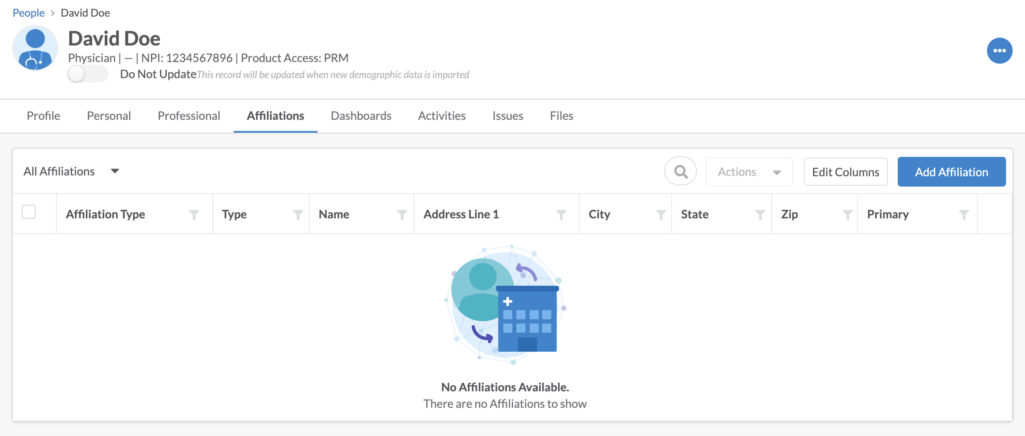Open the Issues tab
Image resolution: width=1025 pixels, height=436 pixels.
pyautogui.click(x=507, y=116)
